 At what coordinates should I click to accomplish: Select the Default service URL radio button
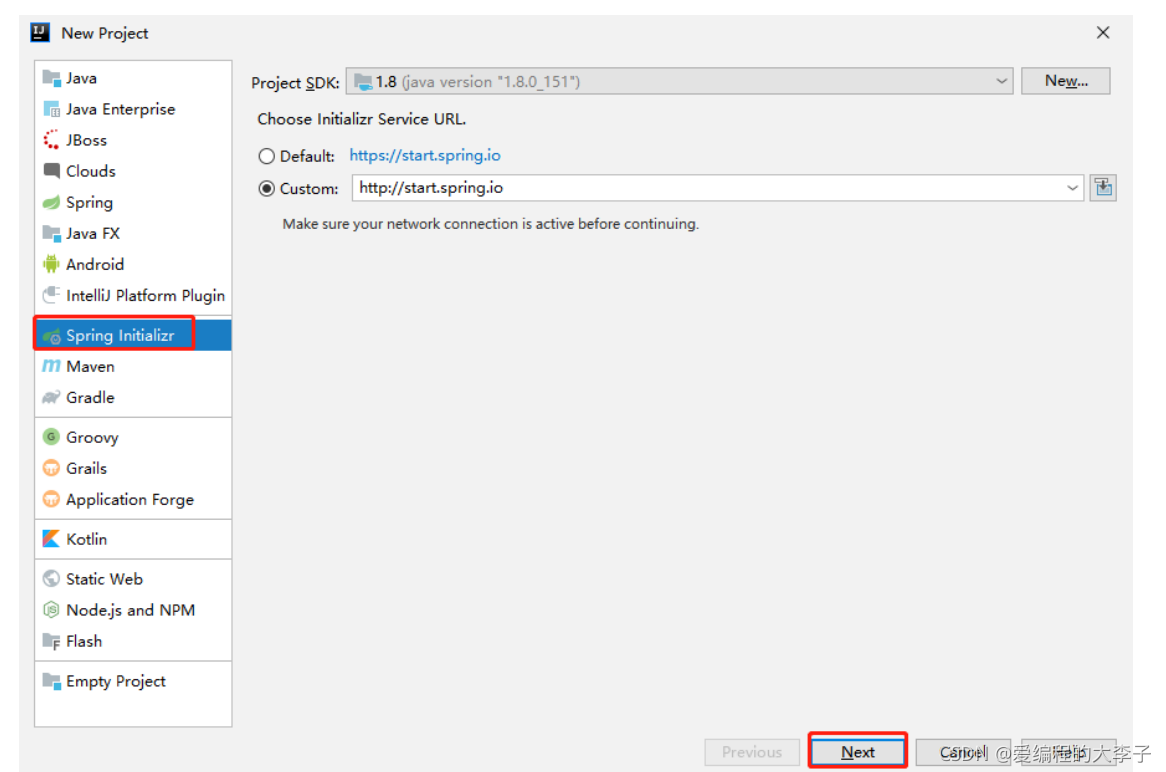click(266, 156)
